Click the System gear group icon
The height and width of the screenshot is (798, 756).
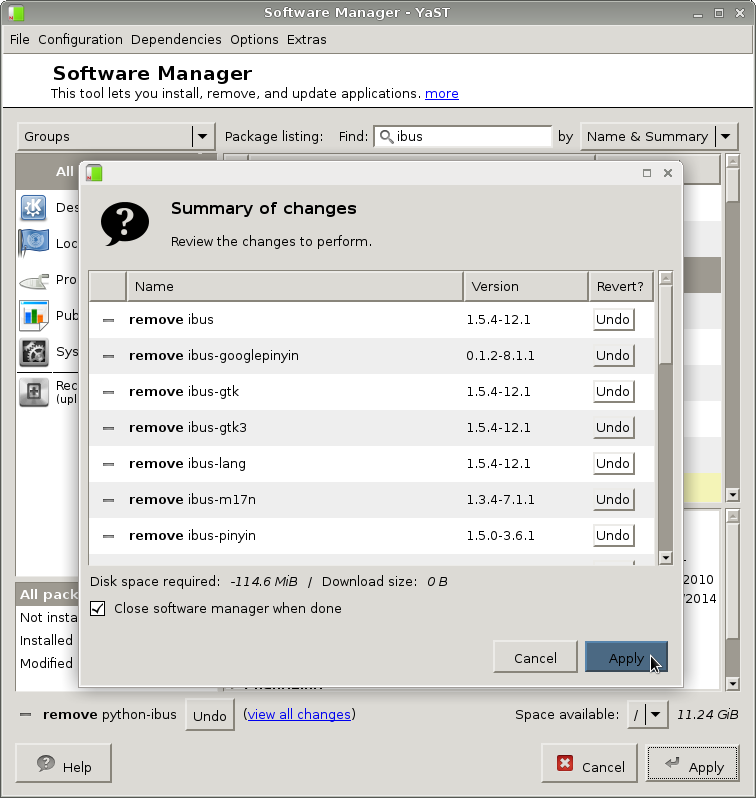[34, 352]
